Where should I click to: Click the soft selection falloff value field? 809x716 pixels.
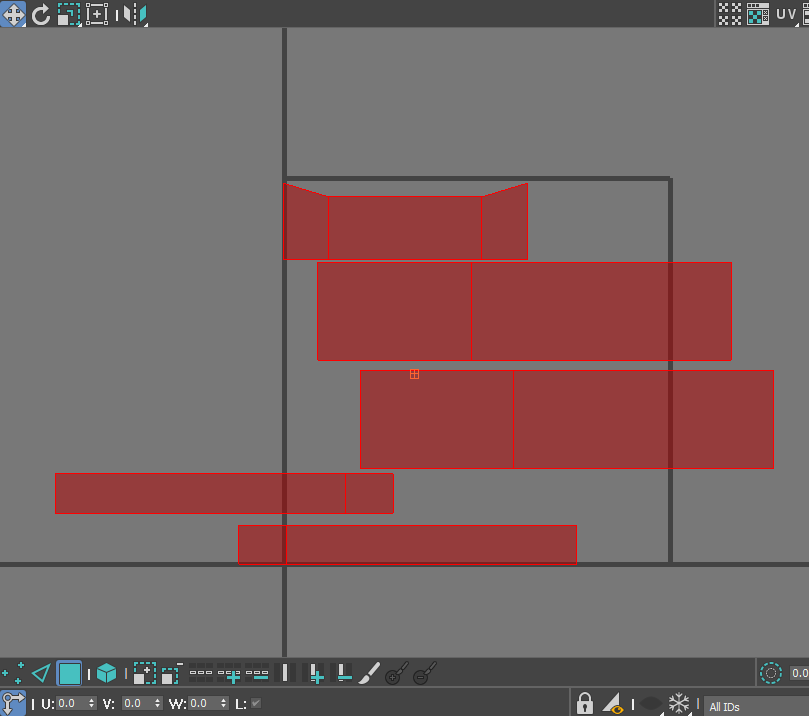pyautogui.click(x=799, y=673)
